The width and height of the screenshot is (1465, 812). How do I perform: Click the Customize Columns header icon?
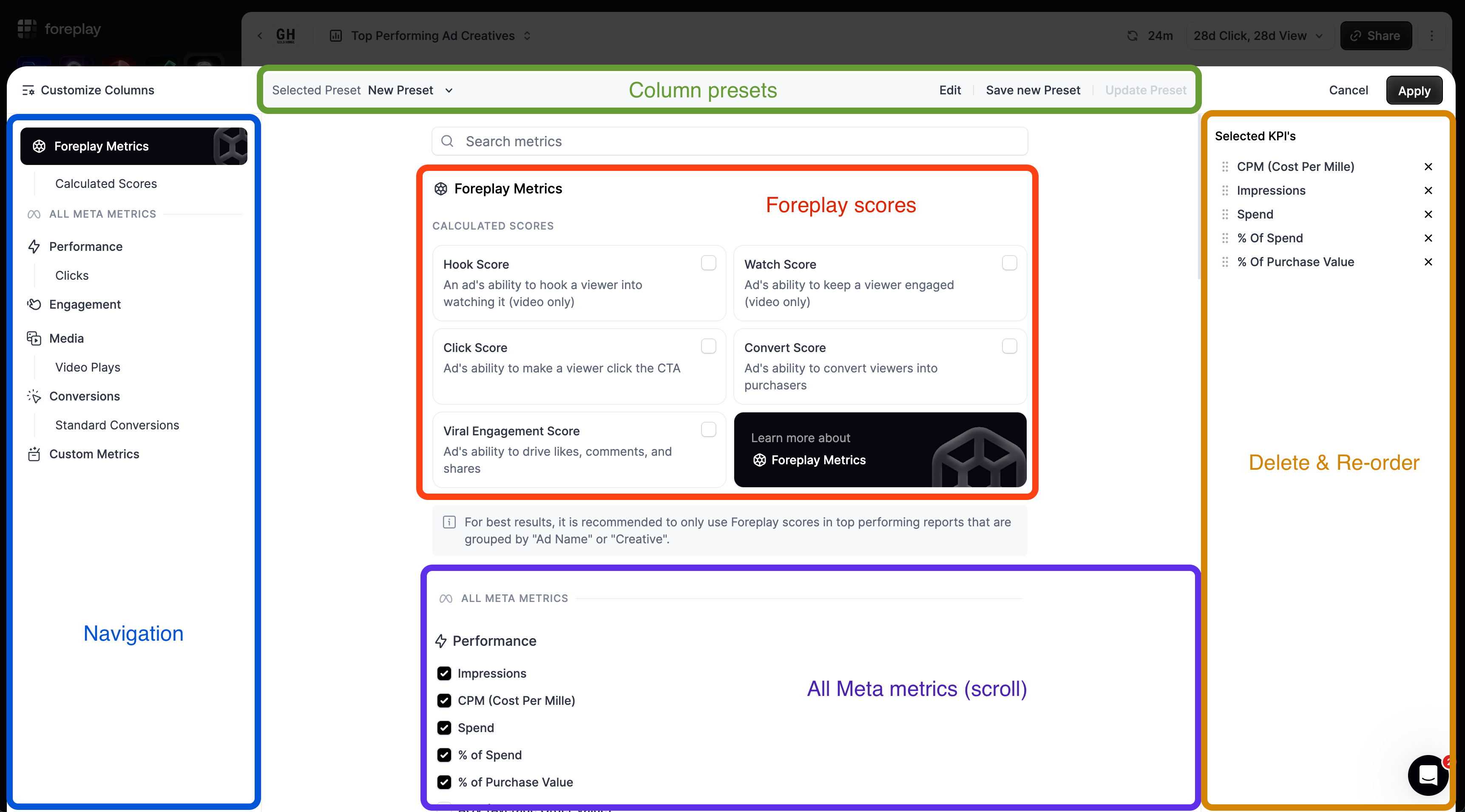[x=28, y=91]
